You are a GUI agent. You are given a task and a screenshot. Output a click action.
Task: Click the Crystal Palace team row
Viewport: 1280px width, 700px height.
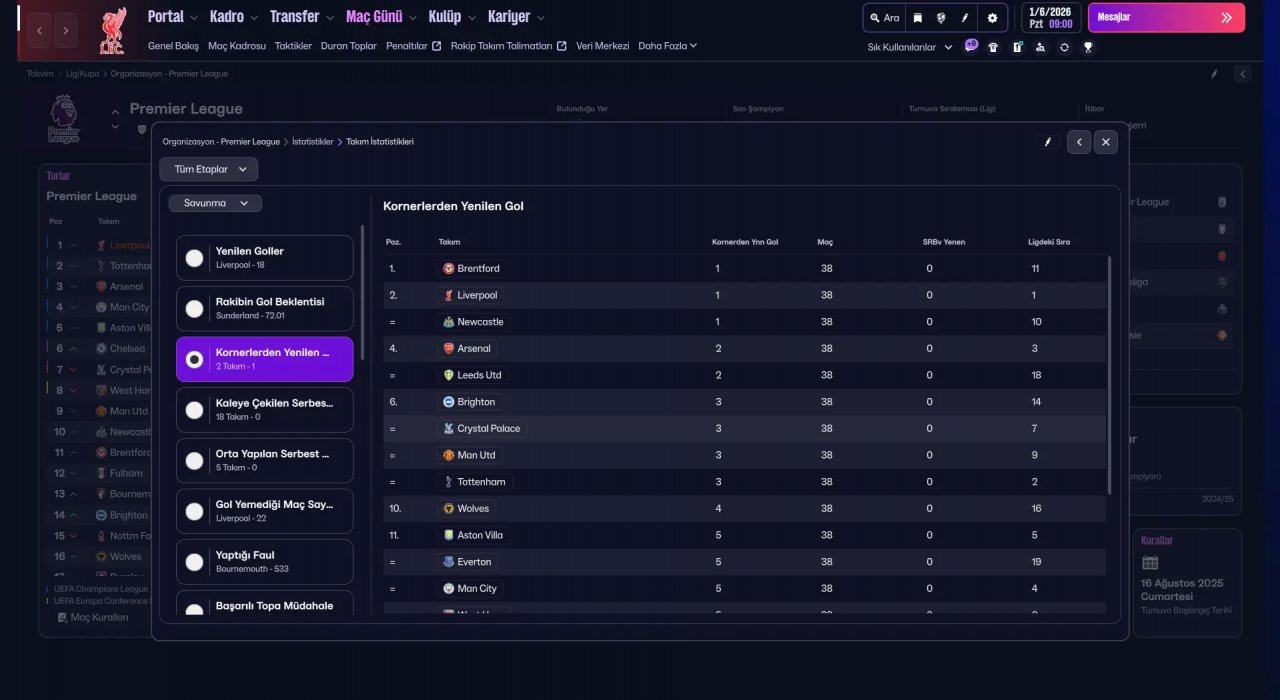coord(745,428)
